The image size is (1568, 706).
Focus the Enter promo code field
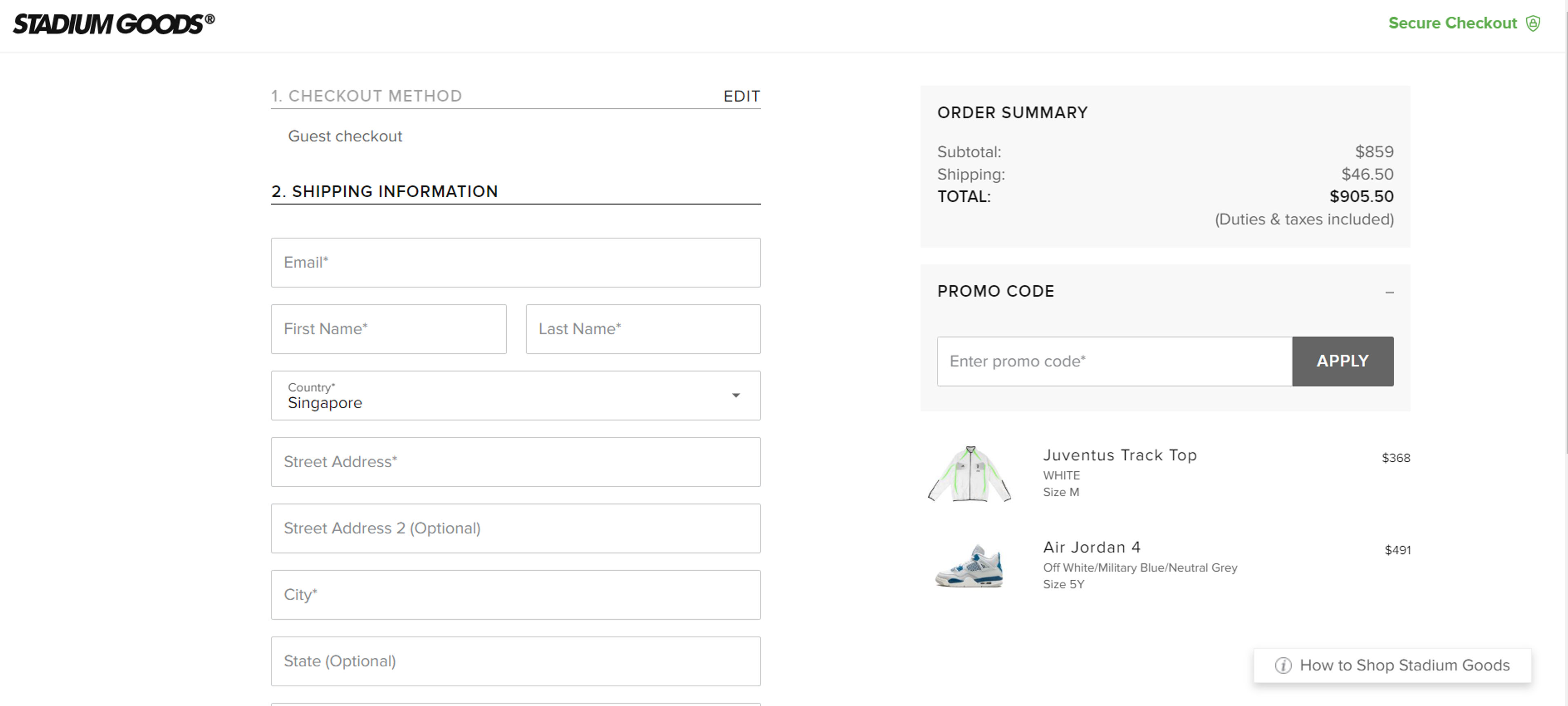pos(1114,361)
